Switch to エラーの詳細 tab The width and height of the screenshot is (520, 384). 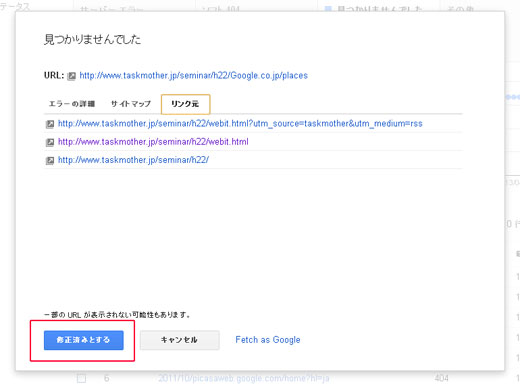72,104
